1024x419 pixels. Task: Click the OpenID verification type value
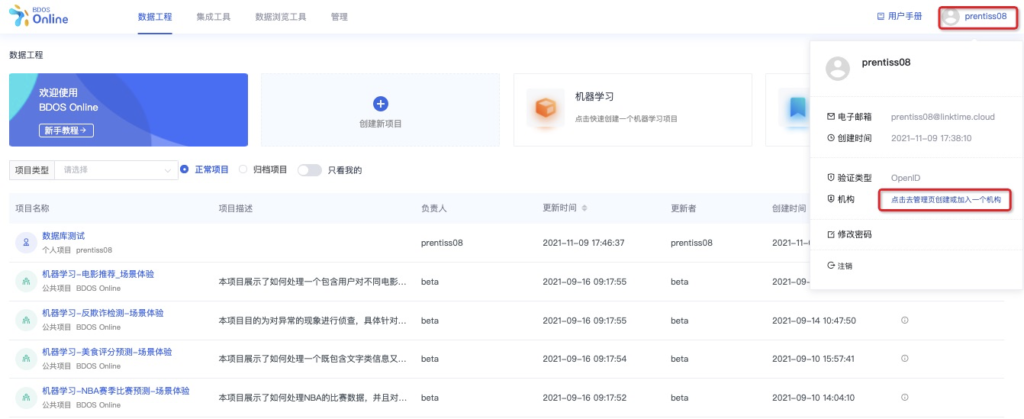[x=906, y=178]
